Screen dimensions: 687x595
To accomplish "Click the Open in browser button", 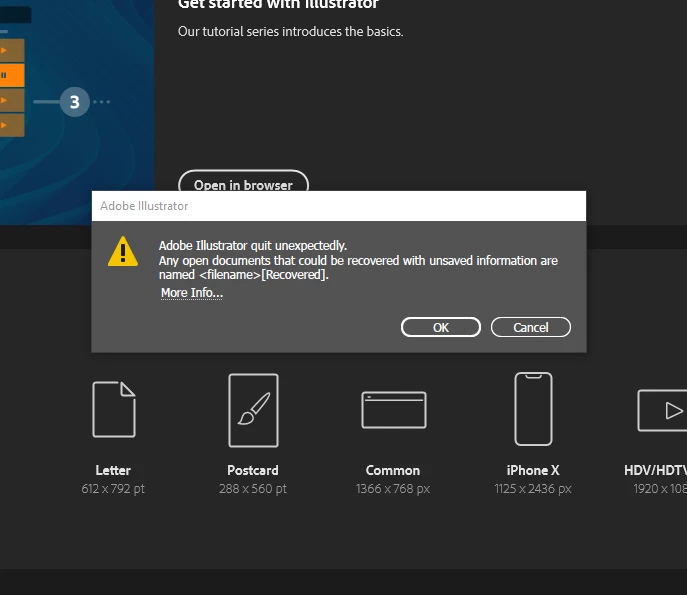I will pos(243,182).
